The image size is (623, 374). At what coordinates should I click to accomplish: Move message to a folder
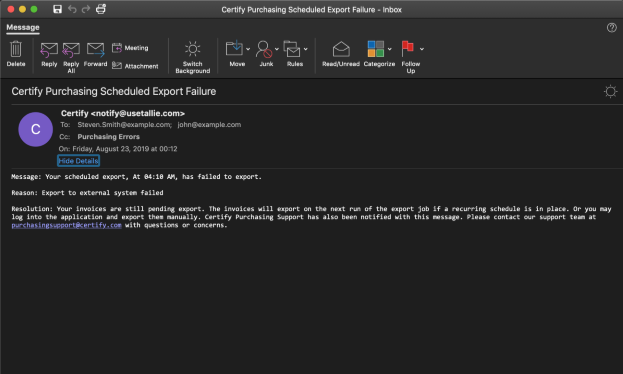click(236, 54)
